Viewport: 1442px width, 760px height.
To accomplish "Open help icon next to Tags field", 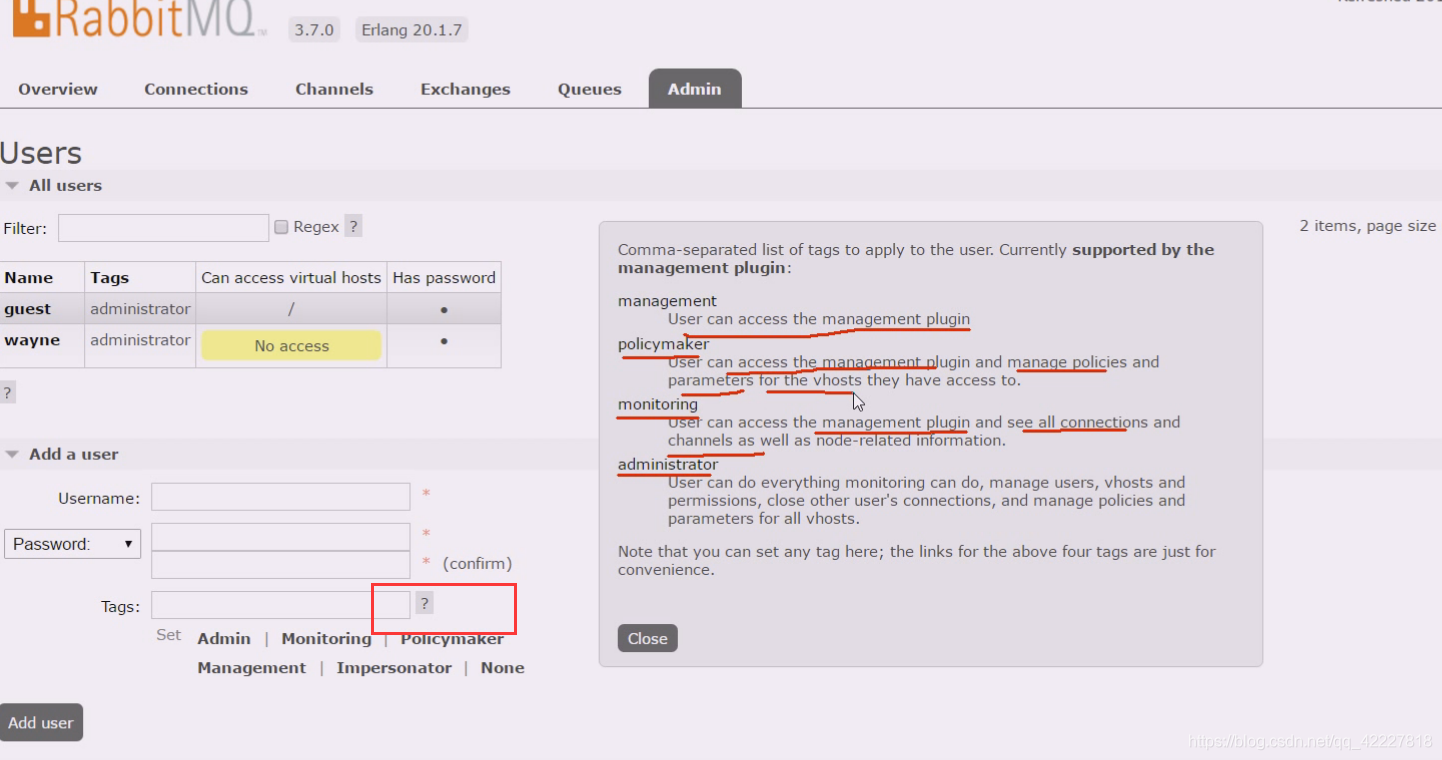I will (424, 603).
